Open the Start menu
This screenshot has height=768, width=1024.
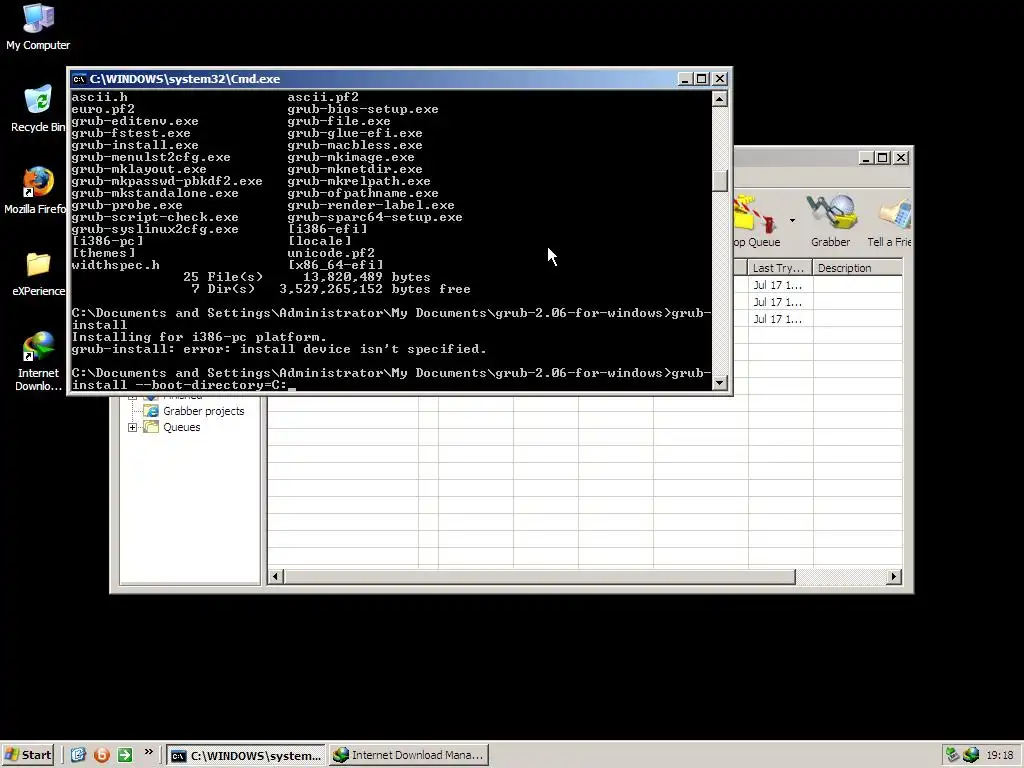(x=28, y=755)
